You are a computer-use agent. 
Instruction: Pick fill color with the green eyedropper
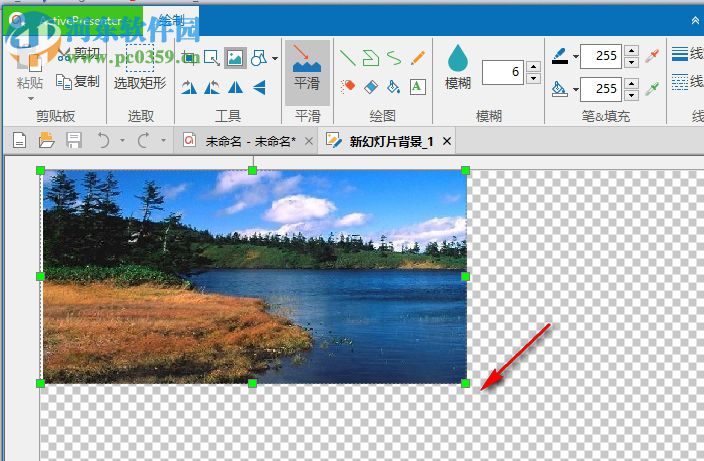[652, 89]
